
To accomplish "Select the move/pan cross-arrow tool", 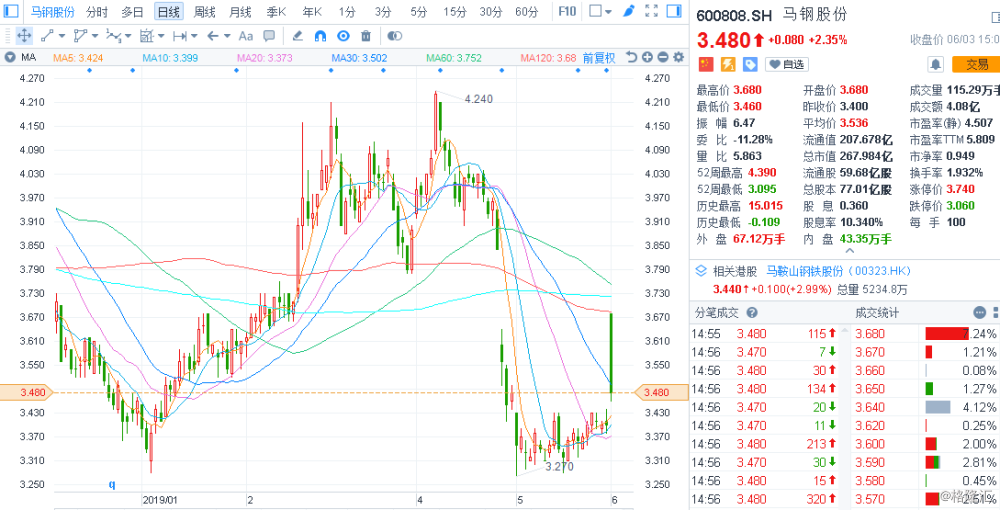I will (24, 36).
